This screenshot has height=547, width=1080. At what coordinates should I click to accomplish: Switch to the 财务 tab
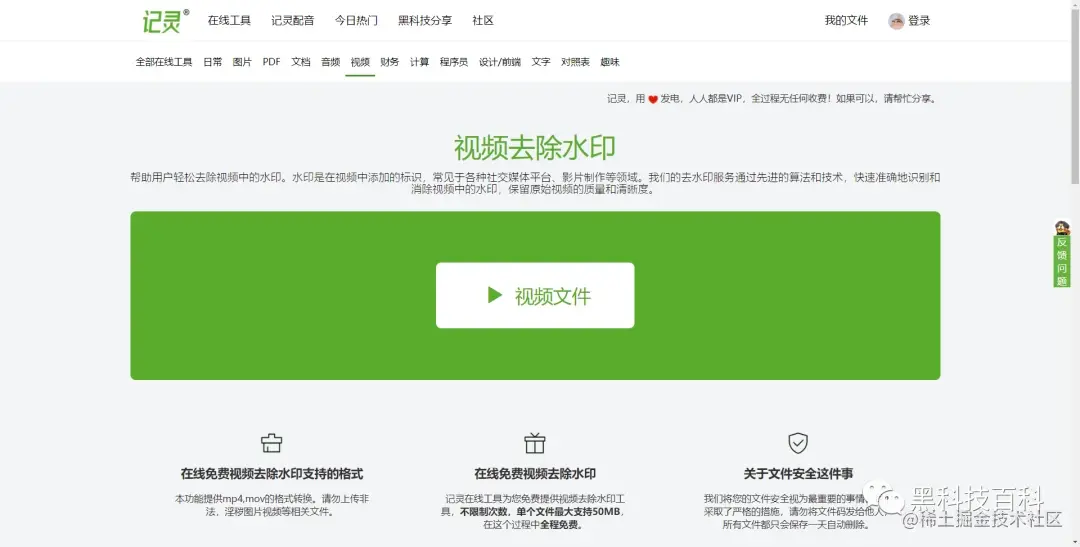(x=390, y=62)
